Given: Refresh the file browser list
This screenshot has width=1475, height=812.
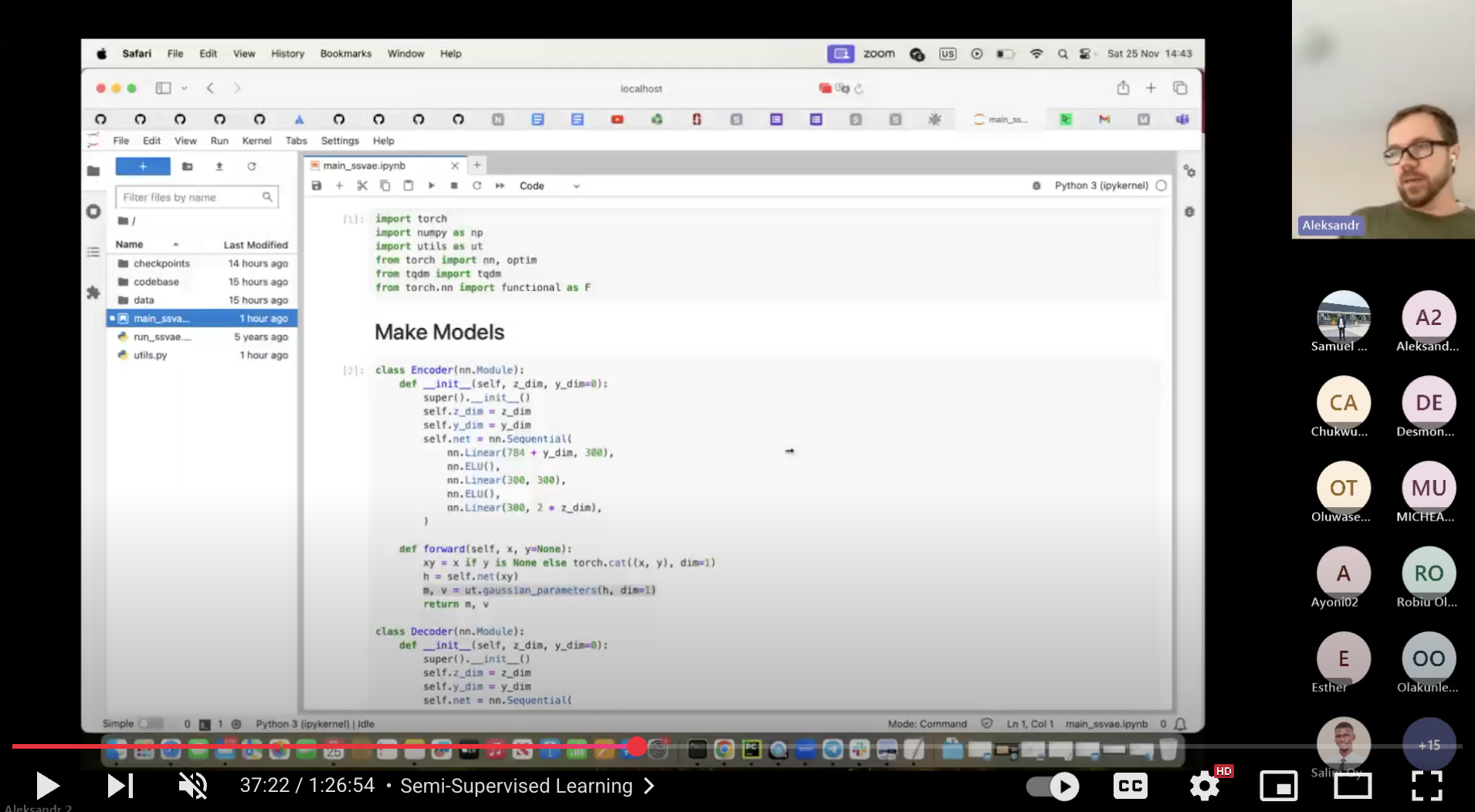Looking at the screenshot, I should [x=251, y=167].
